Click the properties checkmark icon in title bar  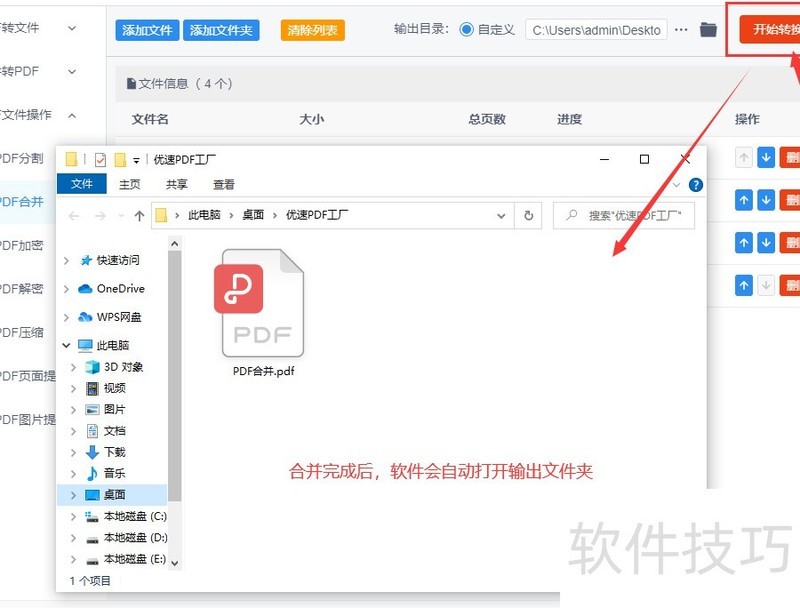pos(101,160)
